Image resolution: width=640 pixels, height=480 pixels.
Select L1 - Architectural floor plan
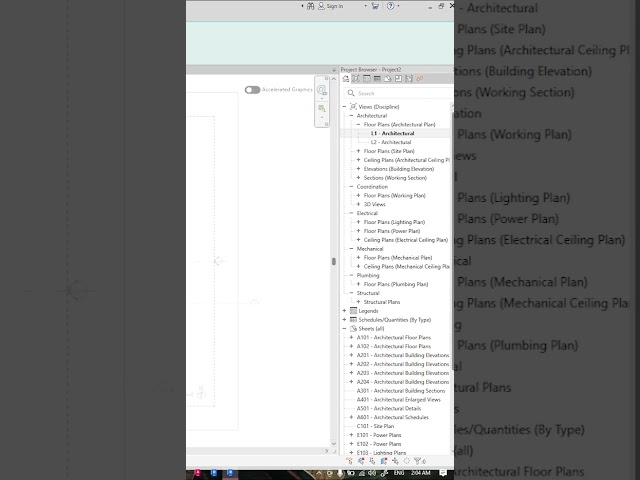[x=393, y=133]
